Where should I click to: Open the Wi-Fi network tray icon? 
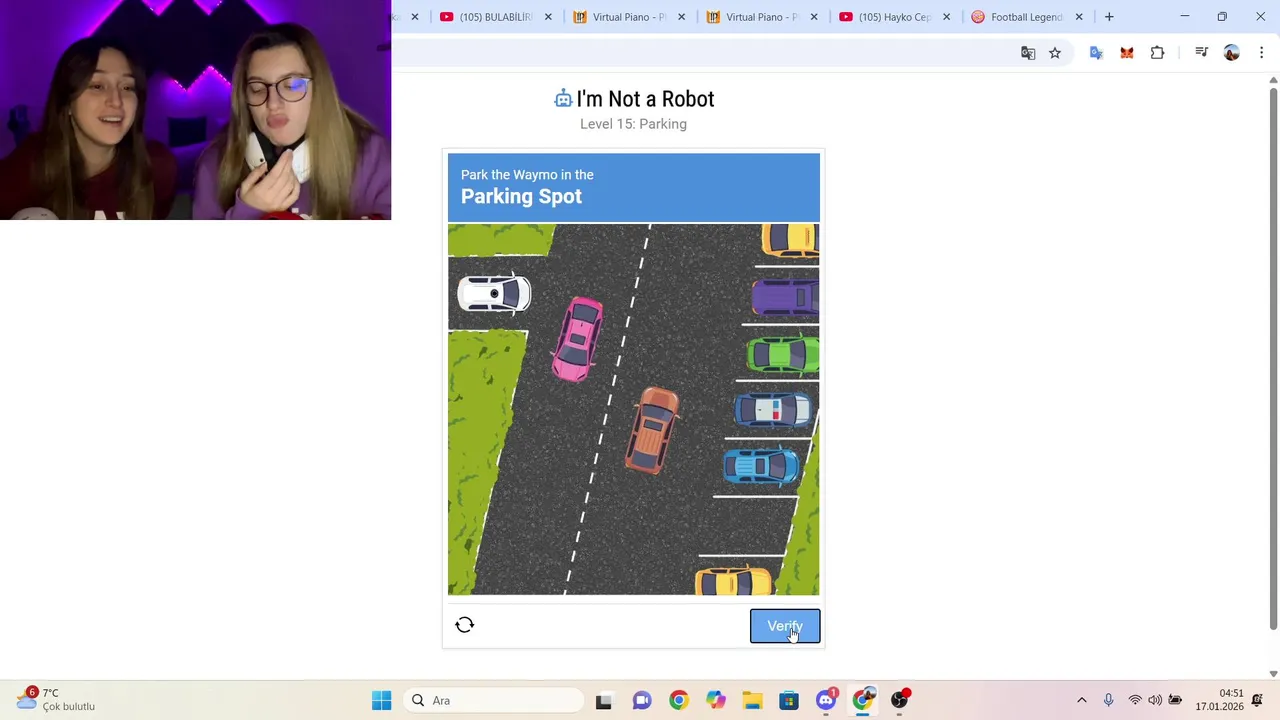point(1135,700)
